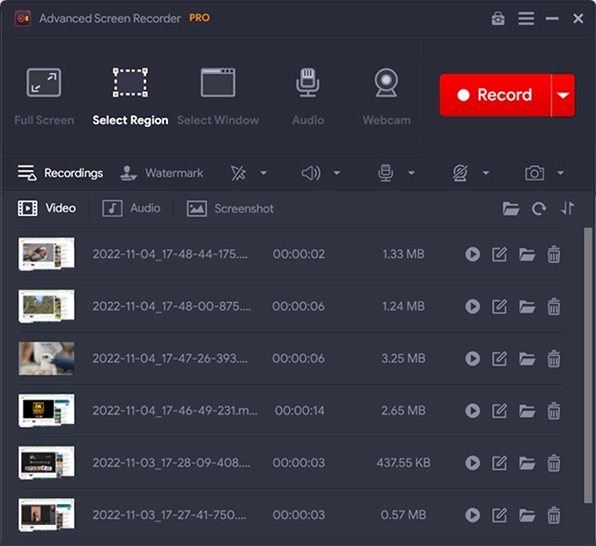Edit recording 2022-11-03_17-28-09-408
596x546 pixels.
(x=499, y=463)
